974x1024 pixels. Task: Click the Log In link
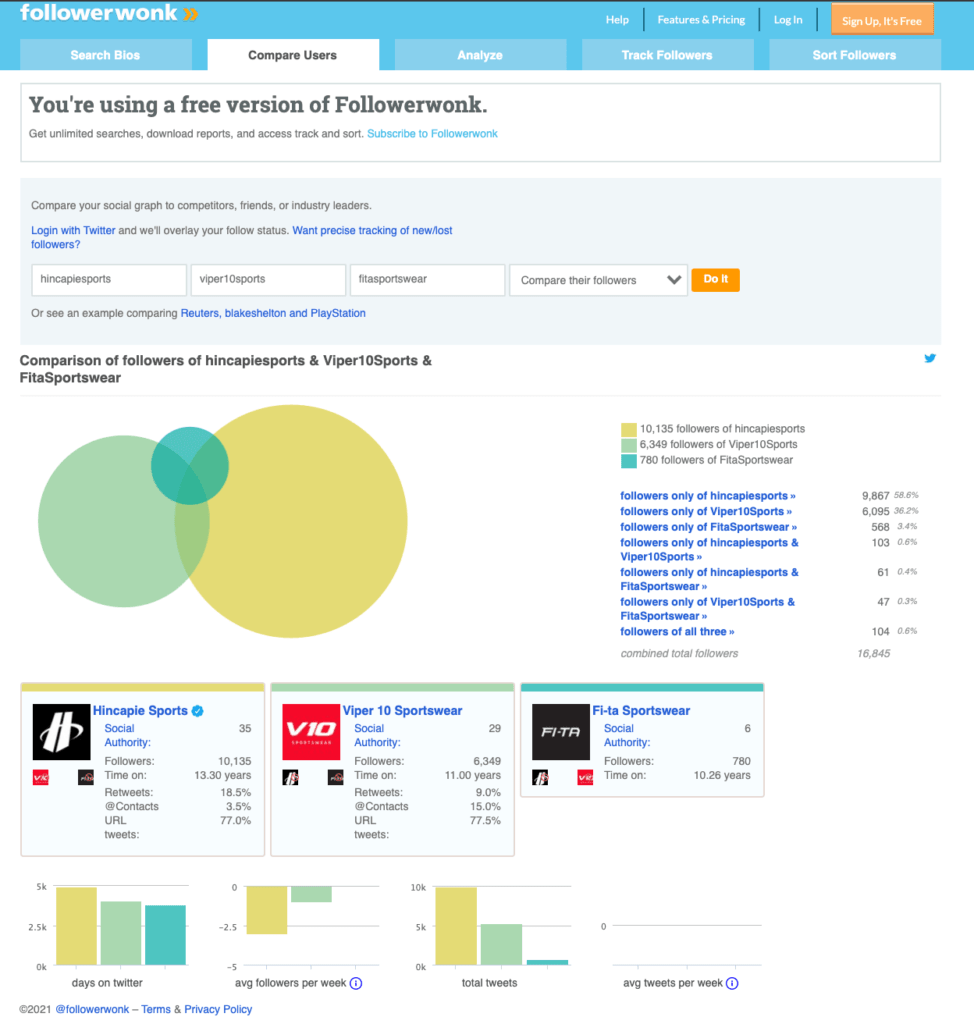(x=788, y=20)
